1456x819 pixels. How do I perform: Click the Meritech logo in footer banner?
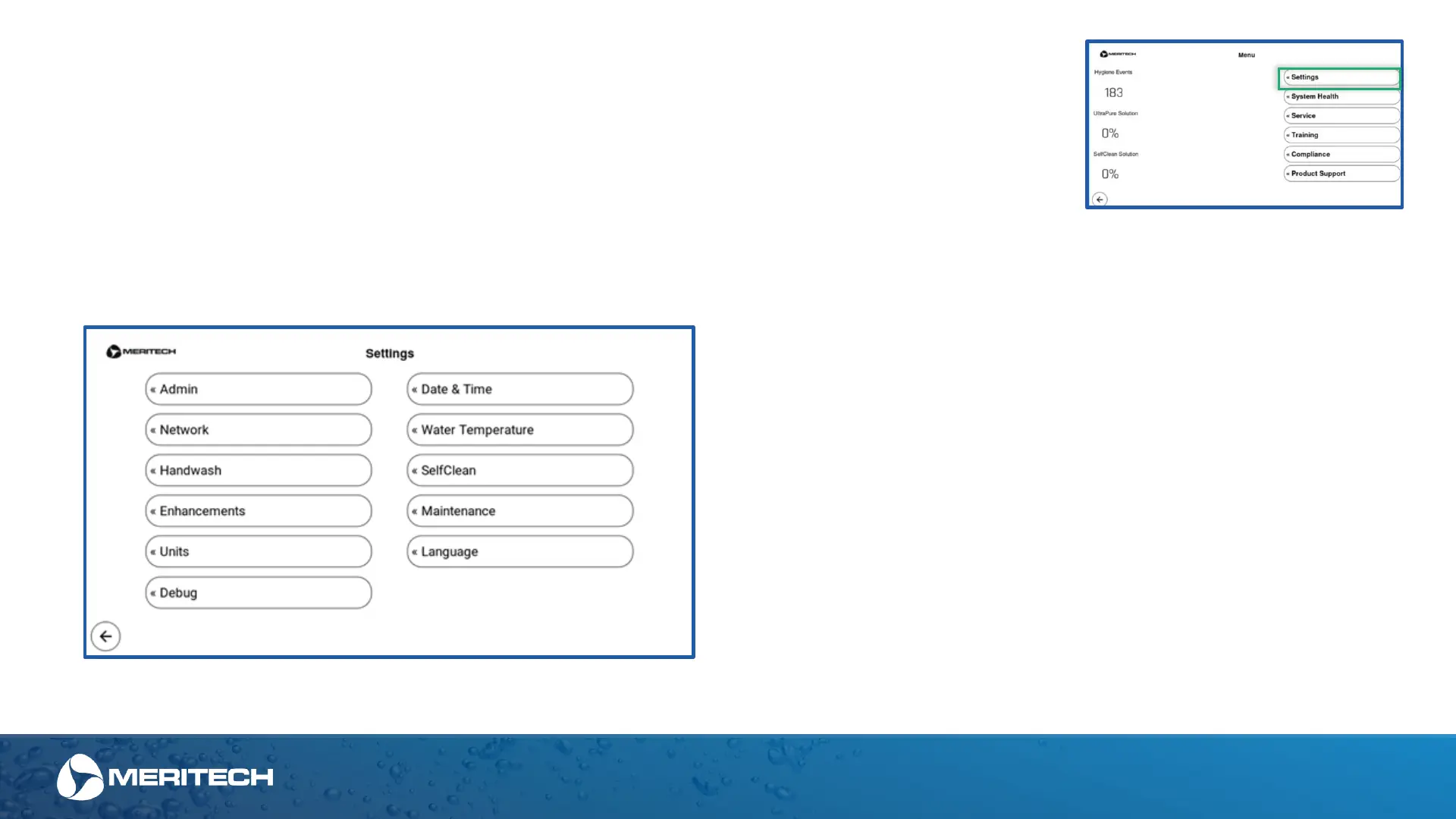coord(165,777)
